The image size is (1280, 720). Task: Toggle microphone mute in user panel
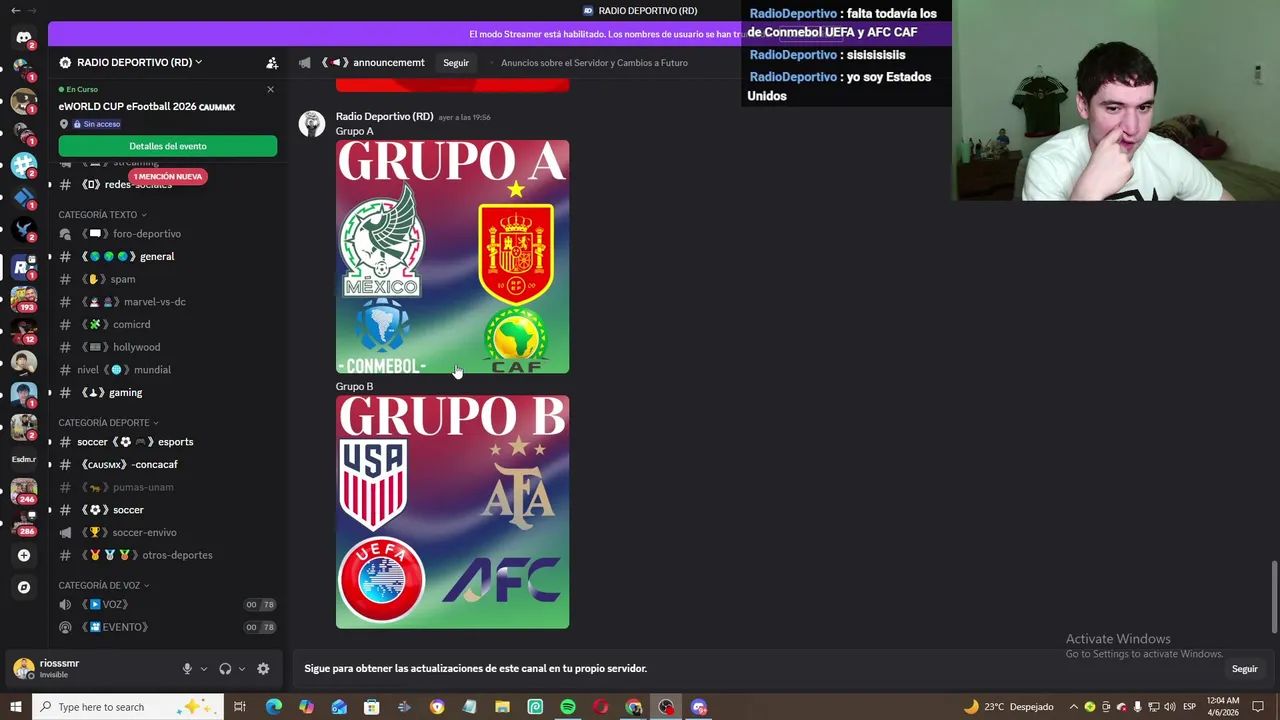coord(187,669)
